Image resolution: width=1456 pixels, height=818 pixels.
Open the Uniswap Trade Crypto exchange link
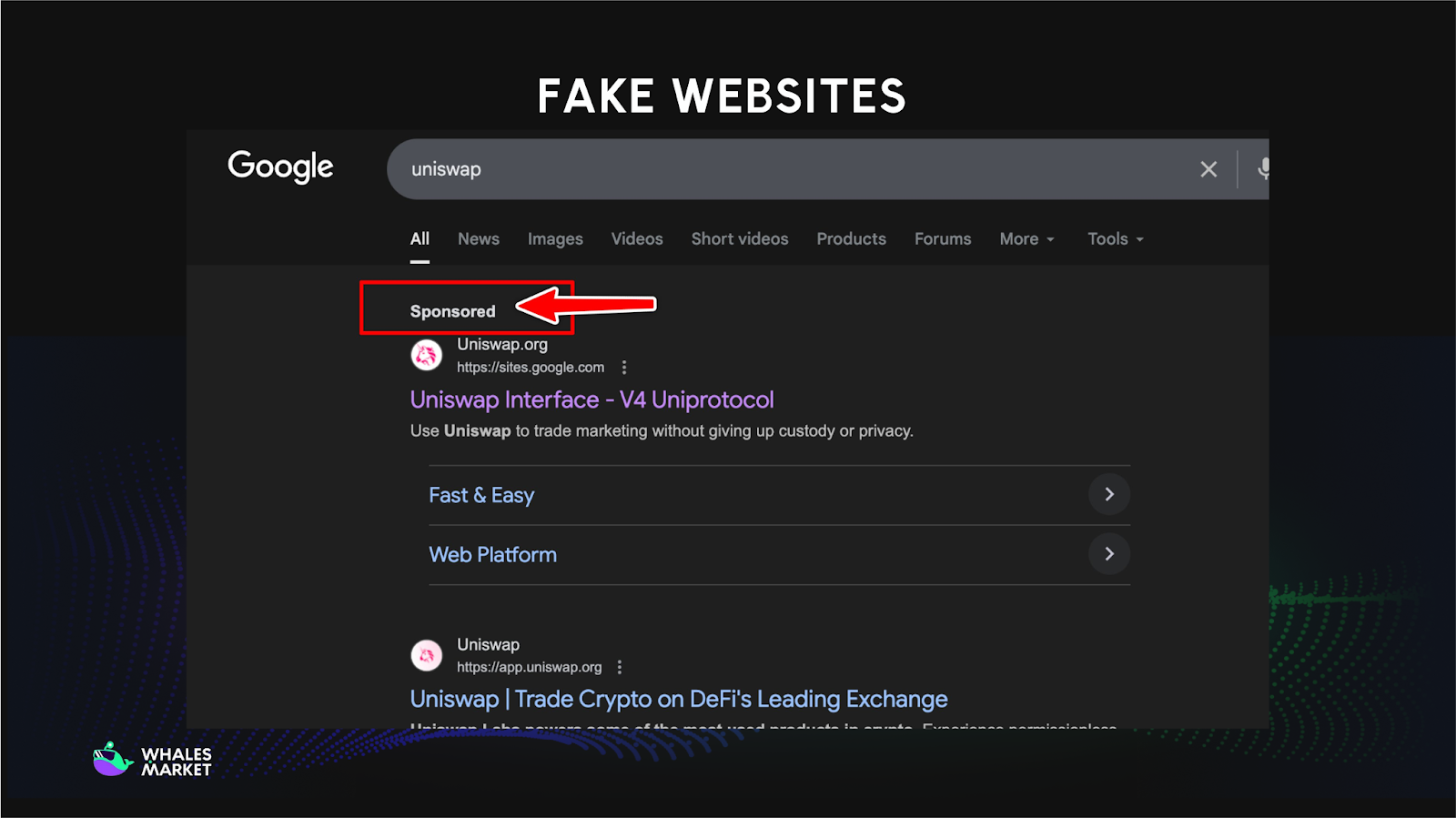pyautogui.click(x=677, y=698)
